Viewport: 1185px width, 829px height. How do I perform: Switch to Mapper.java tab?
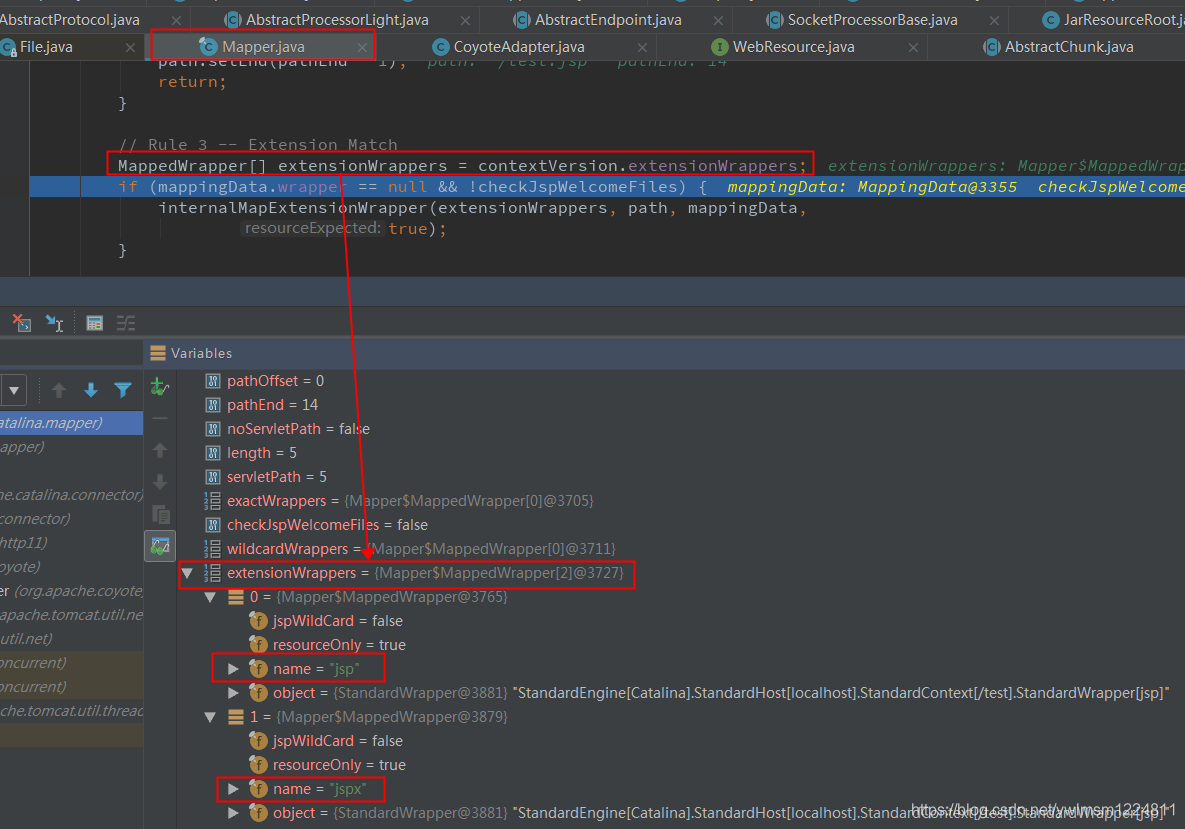[x=263, y=47]
